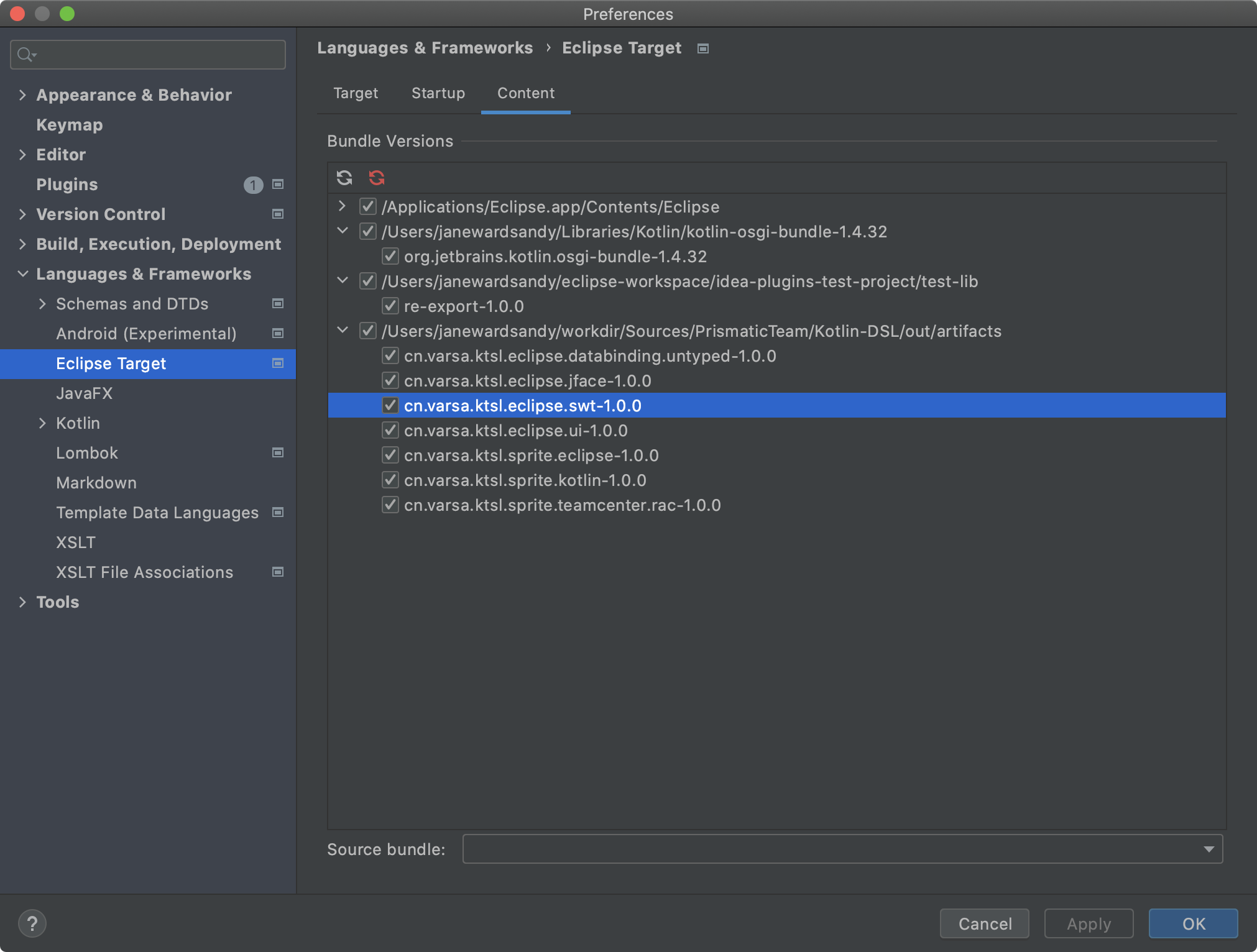The height and width of the screenshot is (952, 1257).
Task: Click the OK button
Action: tap(1192, 923)
